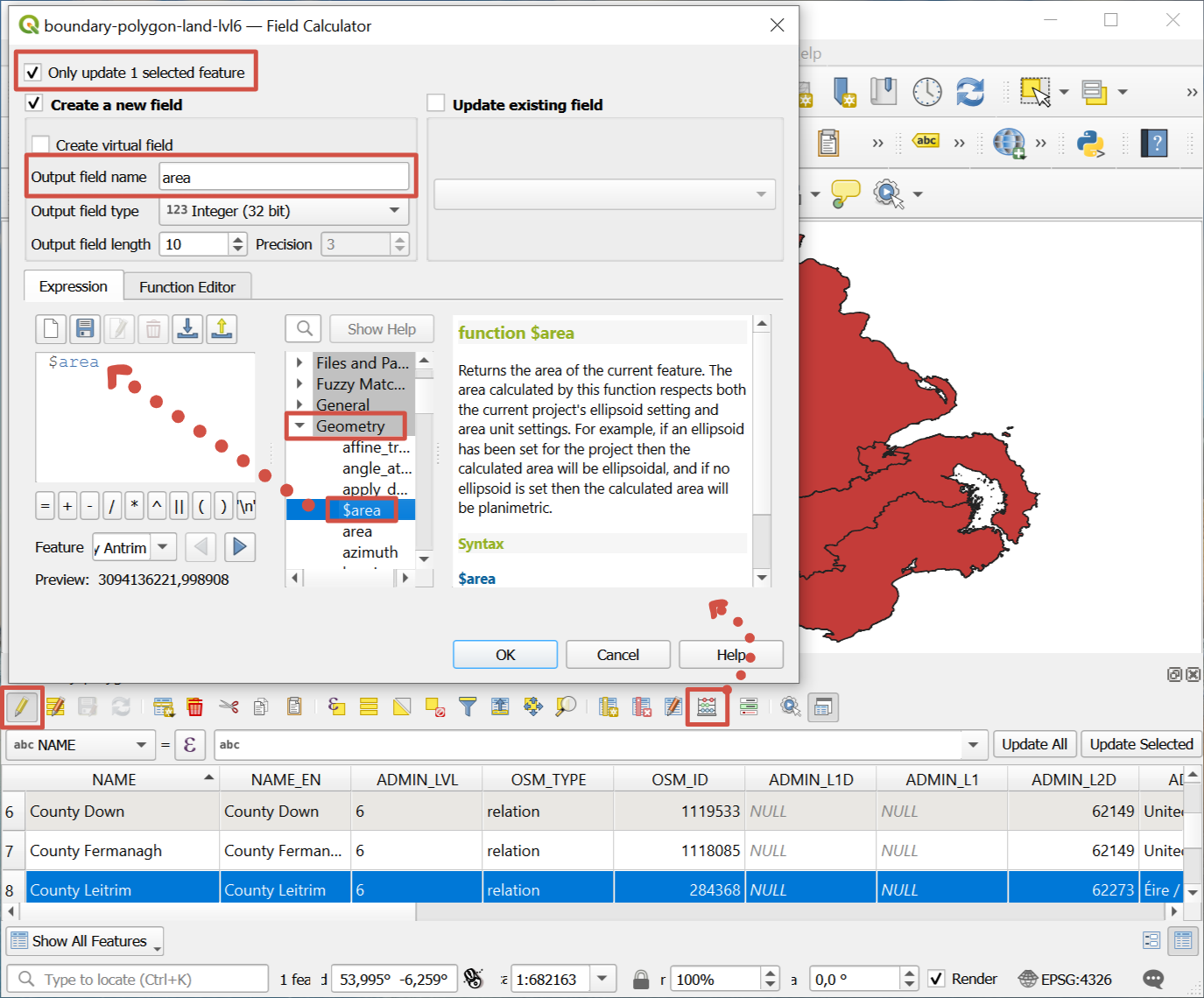
Task: Toggle editing mode with the pencil icon
Action: (x=22, y=706)
